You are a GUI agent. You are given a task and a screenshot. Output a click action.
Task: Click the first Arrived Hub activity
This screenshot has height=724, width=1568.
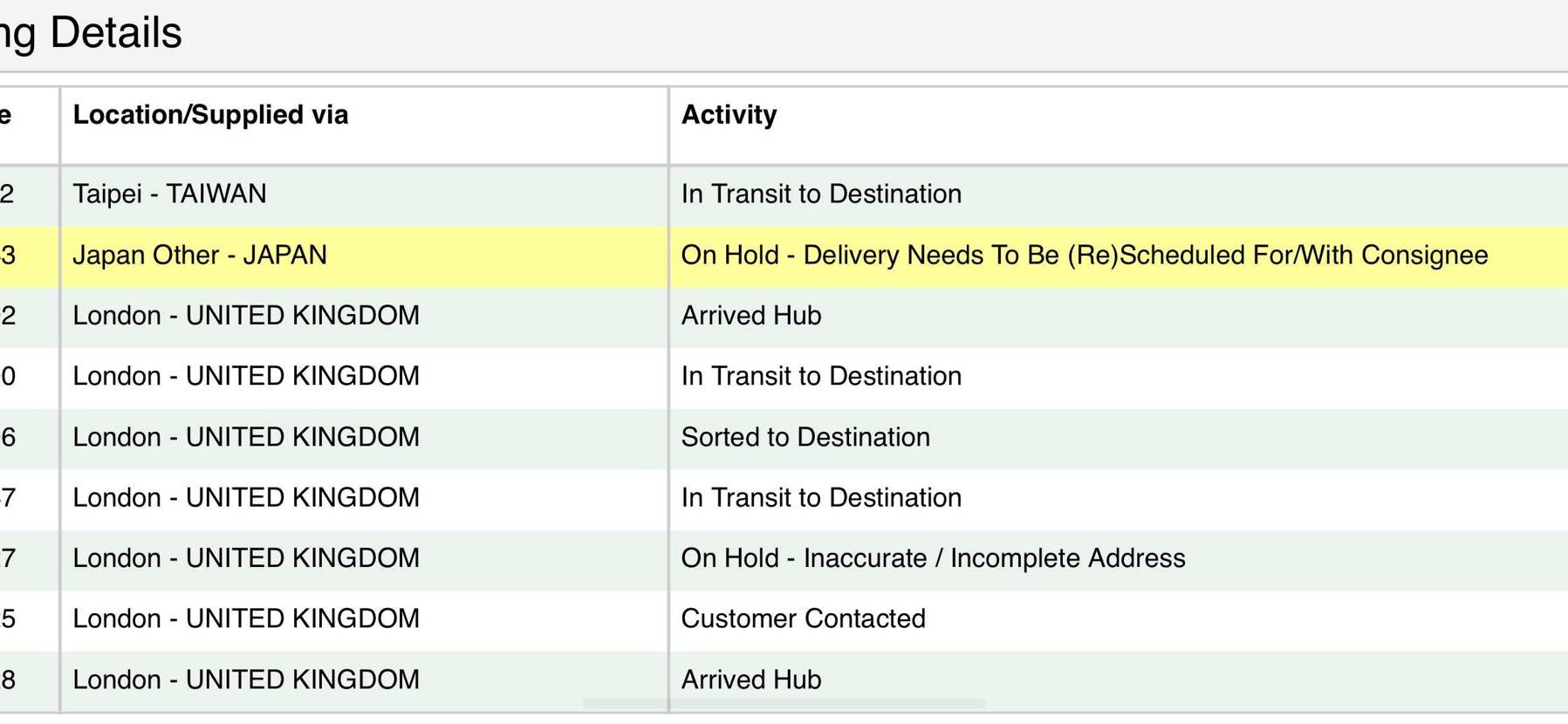(x=750, y=316)
